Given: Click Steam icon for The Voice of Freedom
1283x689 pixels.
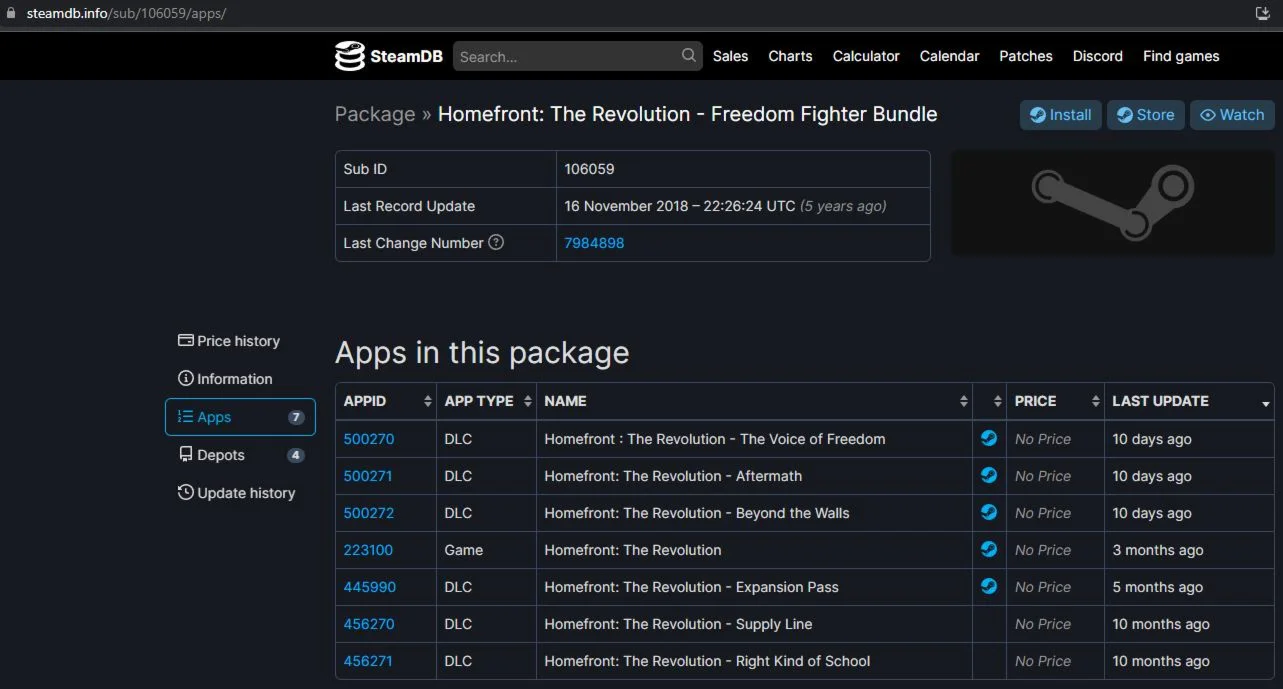Looking at the screenshot, I should pyautogui.click(x=989, y=438).
